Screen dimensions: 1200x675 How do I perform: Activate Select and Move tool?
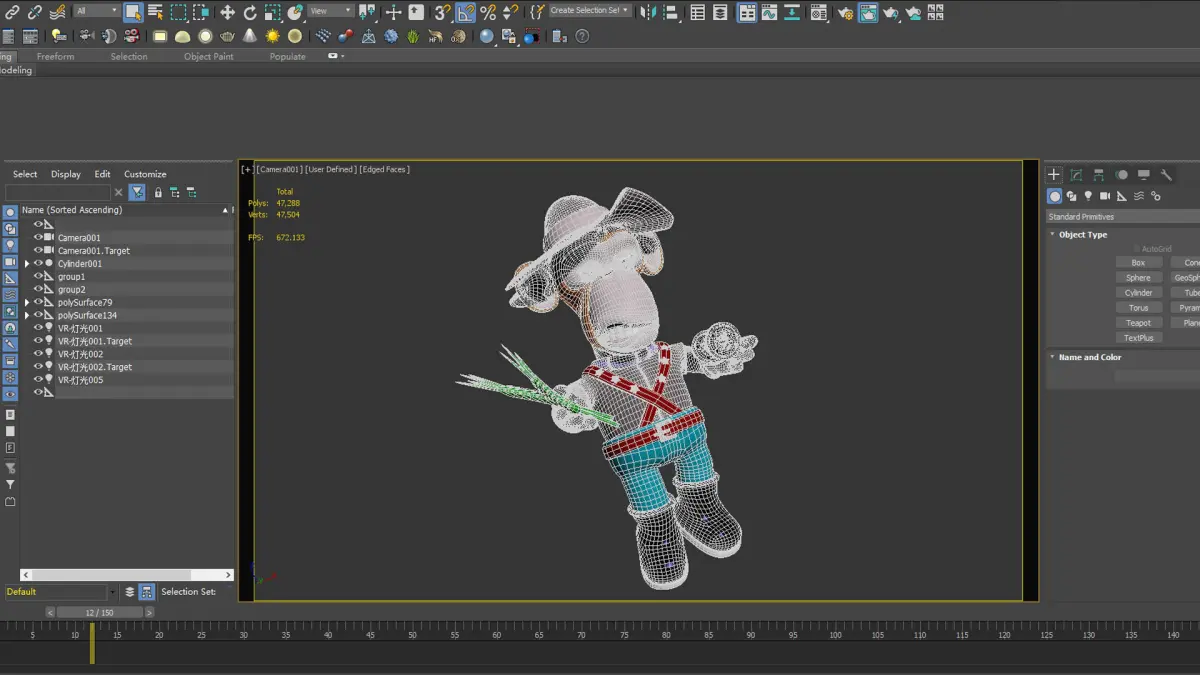click(227, 13)
